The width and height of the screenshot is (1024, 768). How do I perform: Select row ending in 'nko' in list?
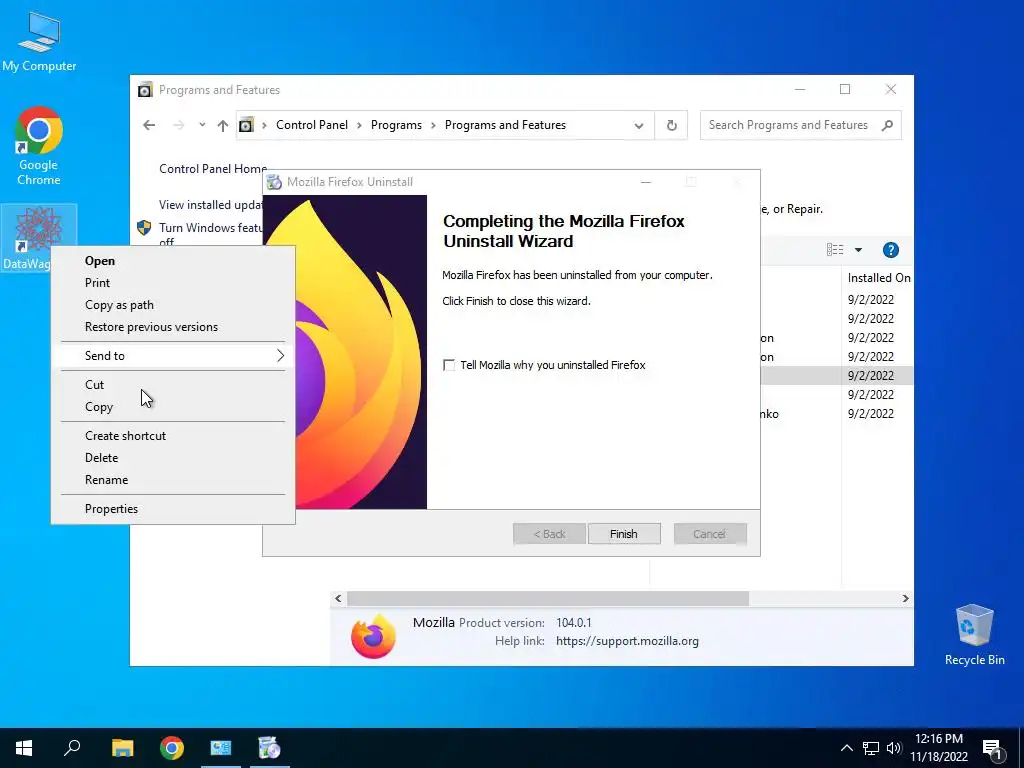coord(836,413)
